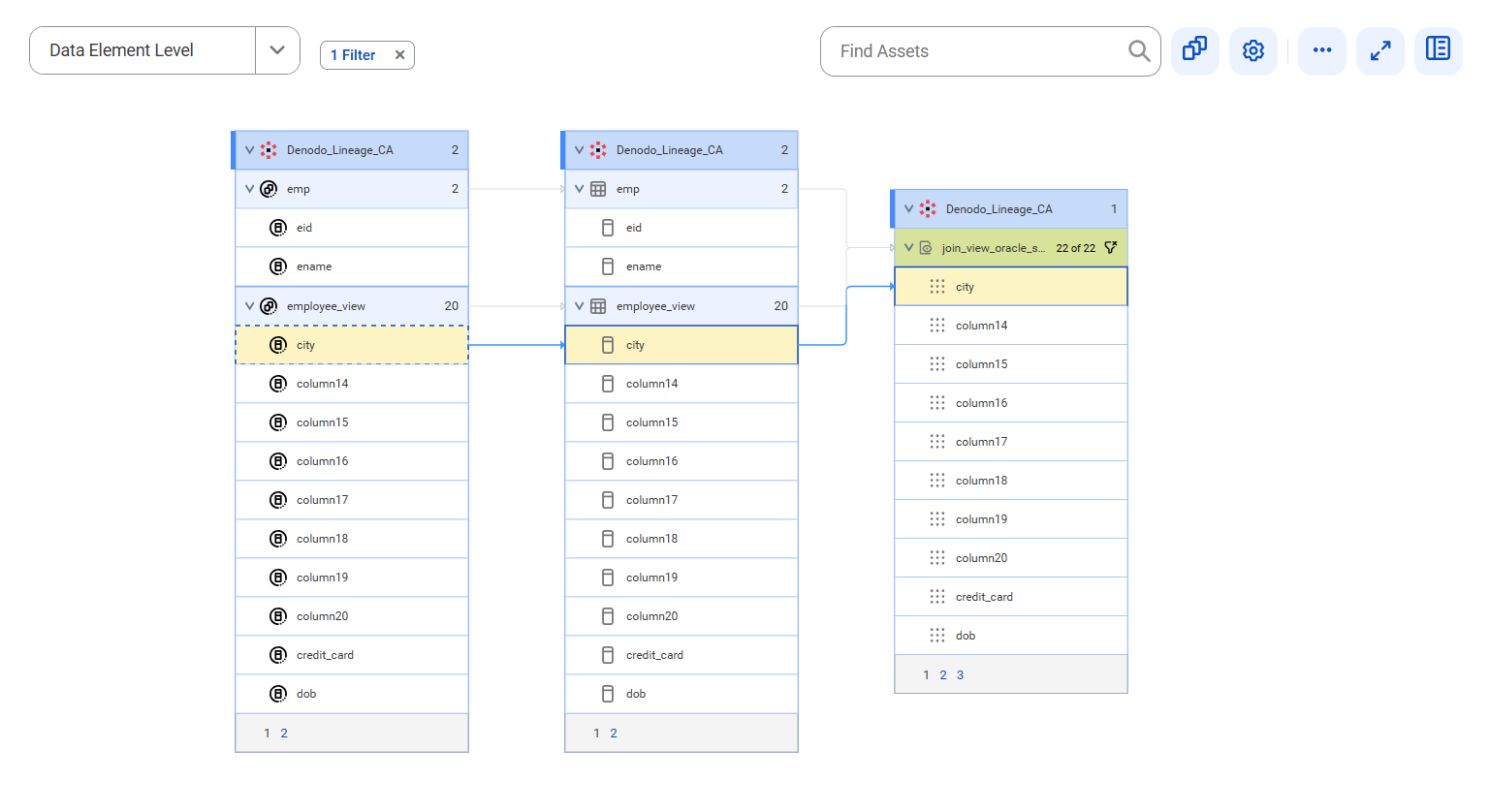Expand lineage diagram to full screen
The height and width of the screenshot is (812, 1490).
(x=1380, y=50)
